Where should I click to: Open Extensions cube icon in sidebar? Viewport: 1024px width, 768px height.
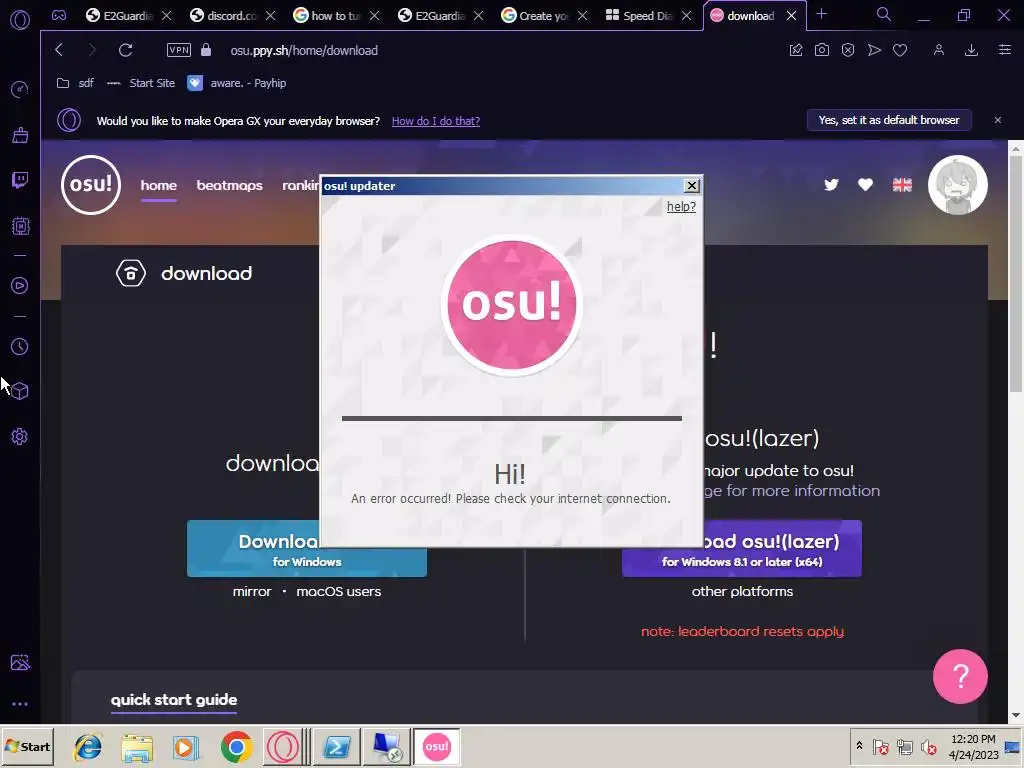tap(20, 391)
